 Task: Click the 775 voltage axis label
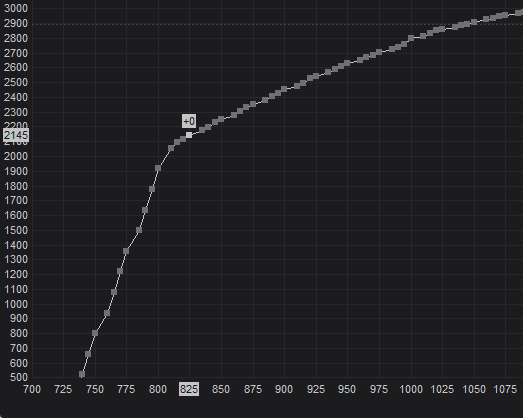pos(126,389)
